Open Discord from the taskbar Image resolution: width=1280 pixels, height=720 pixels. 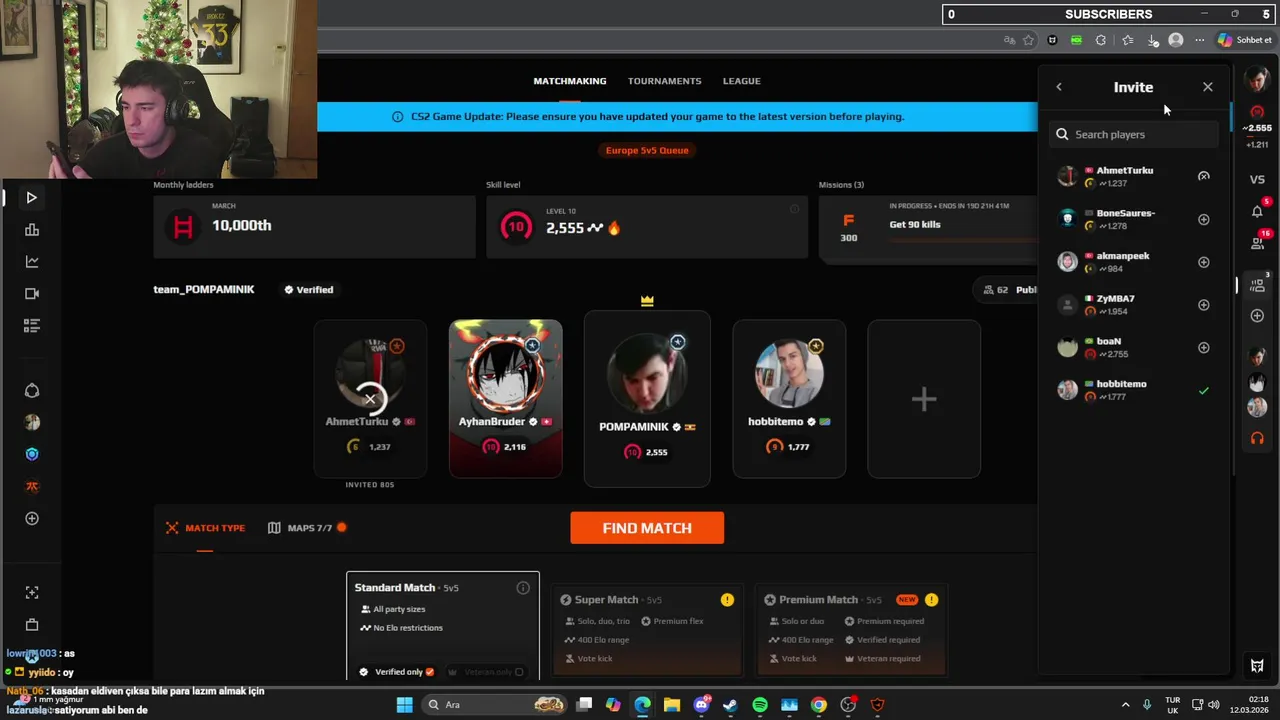click(x=701, y=705)
